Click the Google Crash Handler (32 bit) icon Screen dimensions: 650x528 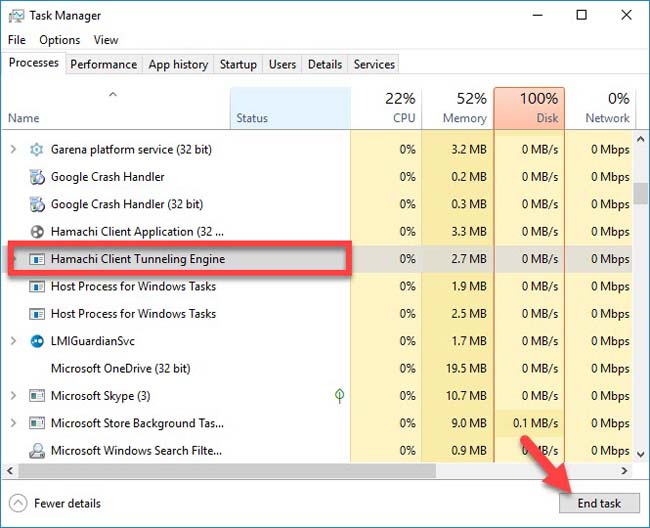36,204
